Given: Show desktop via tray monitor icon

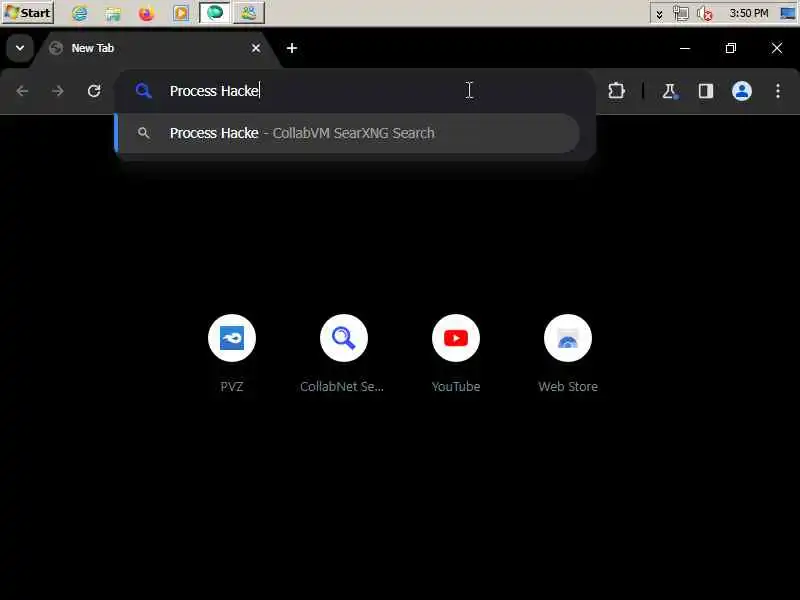Looking at the screenshot, I should tap(787, 13).
